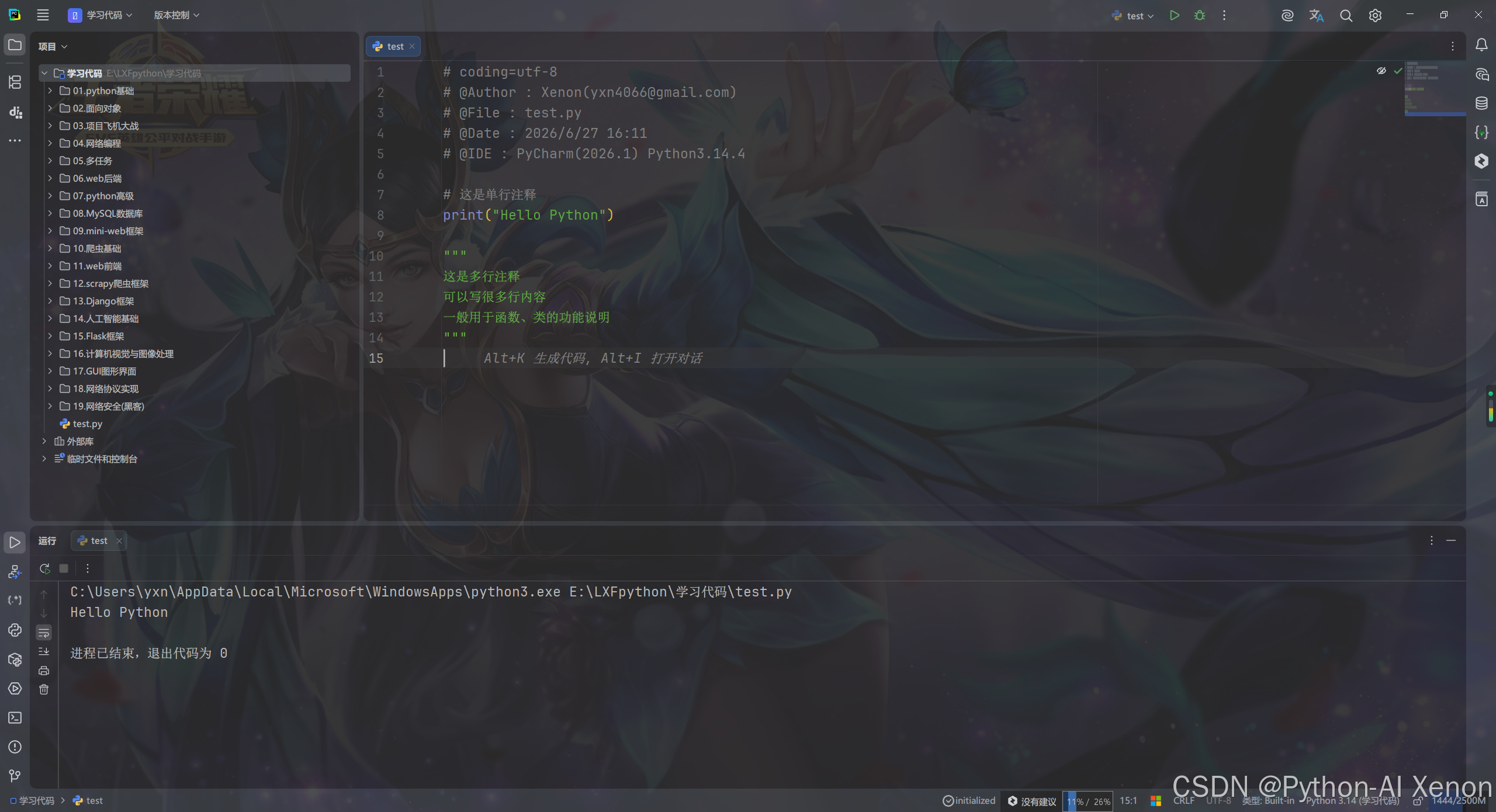Open the Problems tool window
1496x812 pixels.
[15, 747]
